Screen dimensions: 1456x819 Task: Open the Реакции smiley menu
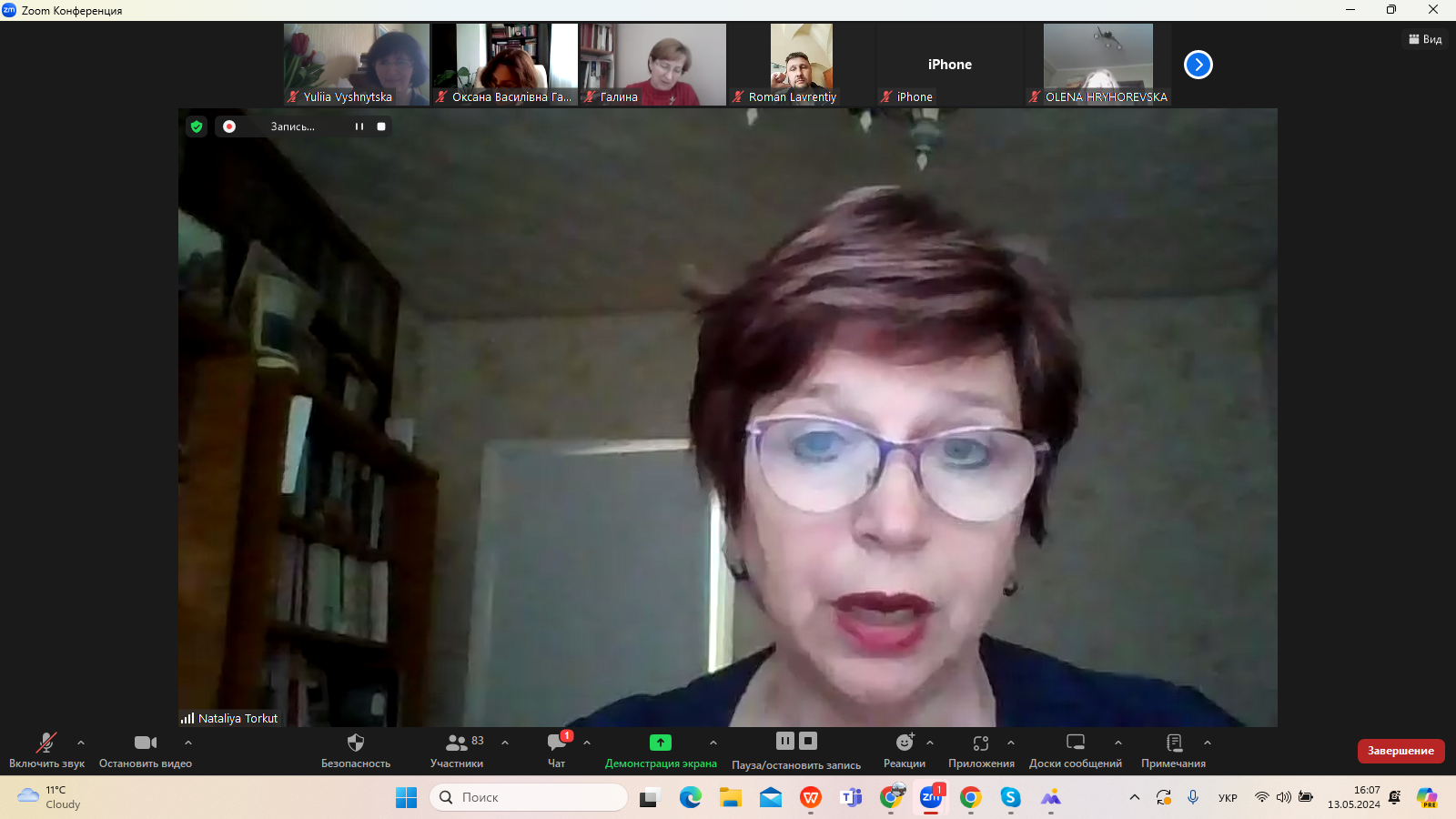pos(904,743)
